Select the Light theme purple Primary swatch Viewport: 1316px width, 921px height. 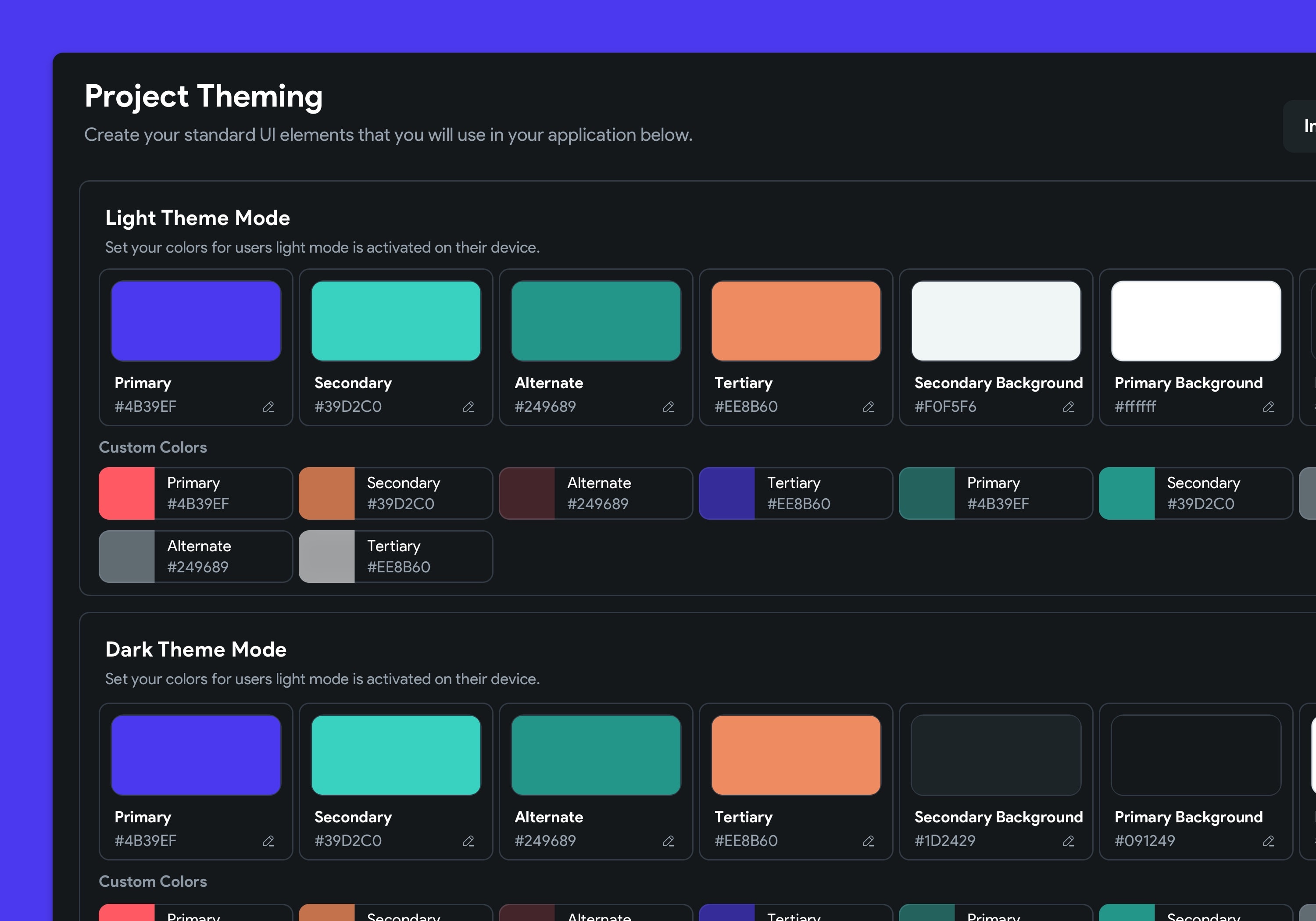196,321
